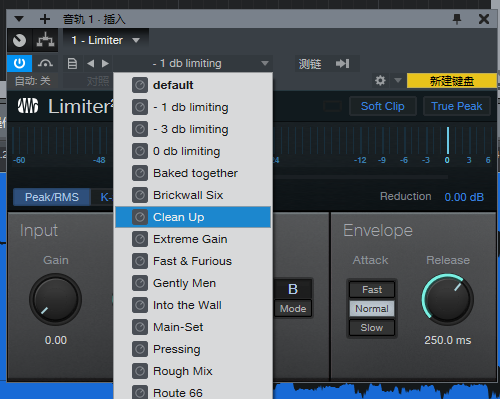Viewport: 500px width, 399px height.
Task: Click the Release value 250.0 ms
Action: pyautogui.click(x=448, y=340)
